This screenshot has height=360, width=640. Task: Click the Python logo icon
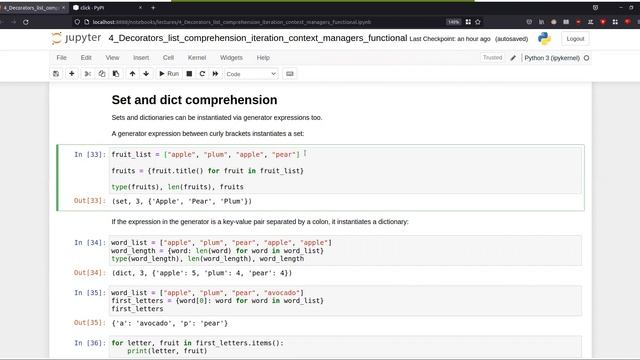(x=544, y=39)
